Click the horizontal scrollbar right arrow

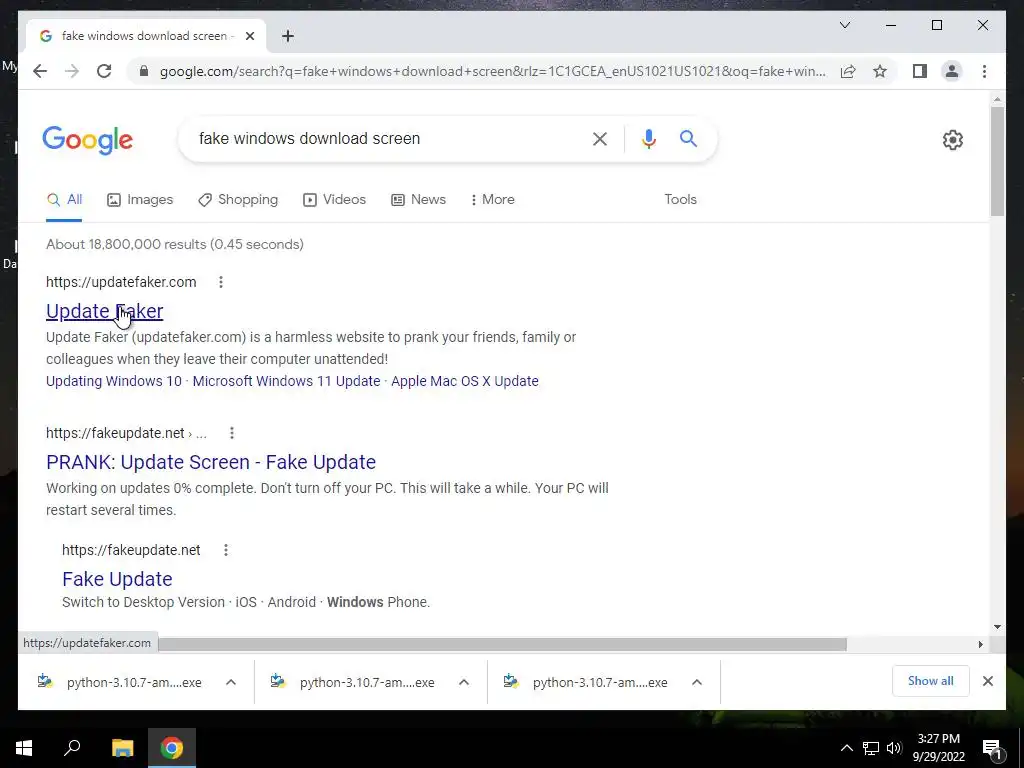[x=980, y=645]
